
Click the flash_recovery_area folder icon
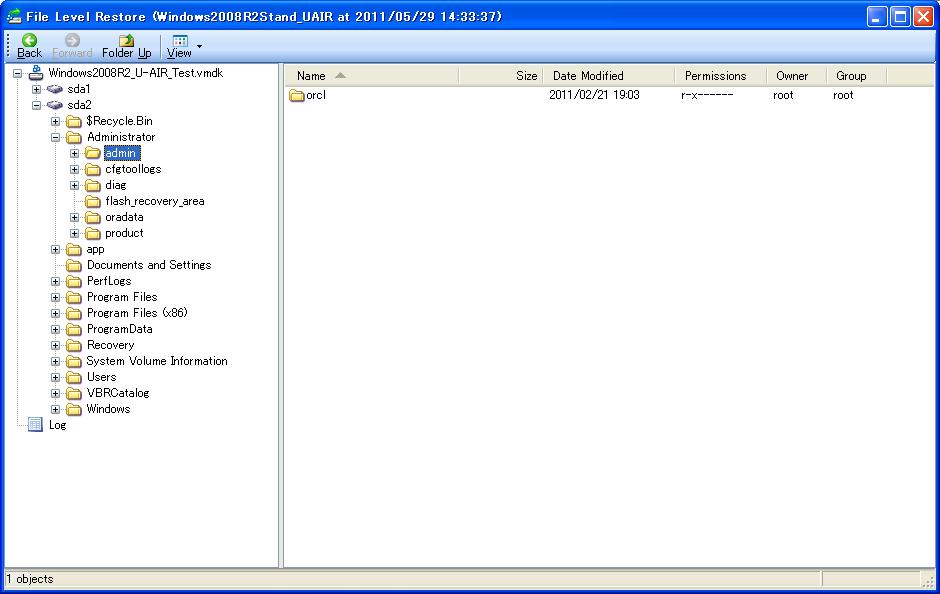[x=93, y=201]
